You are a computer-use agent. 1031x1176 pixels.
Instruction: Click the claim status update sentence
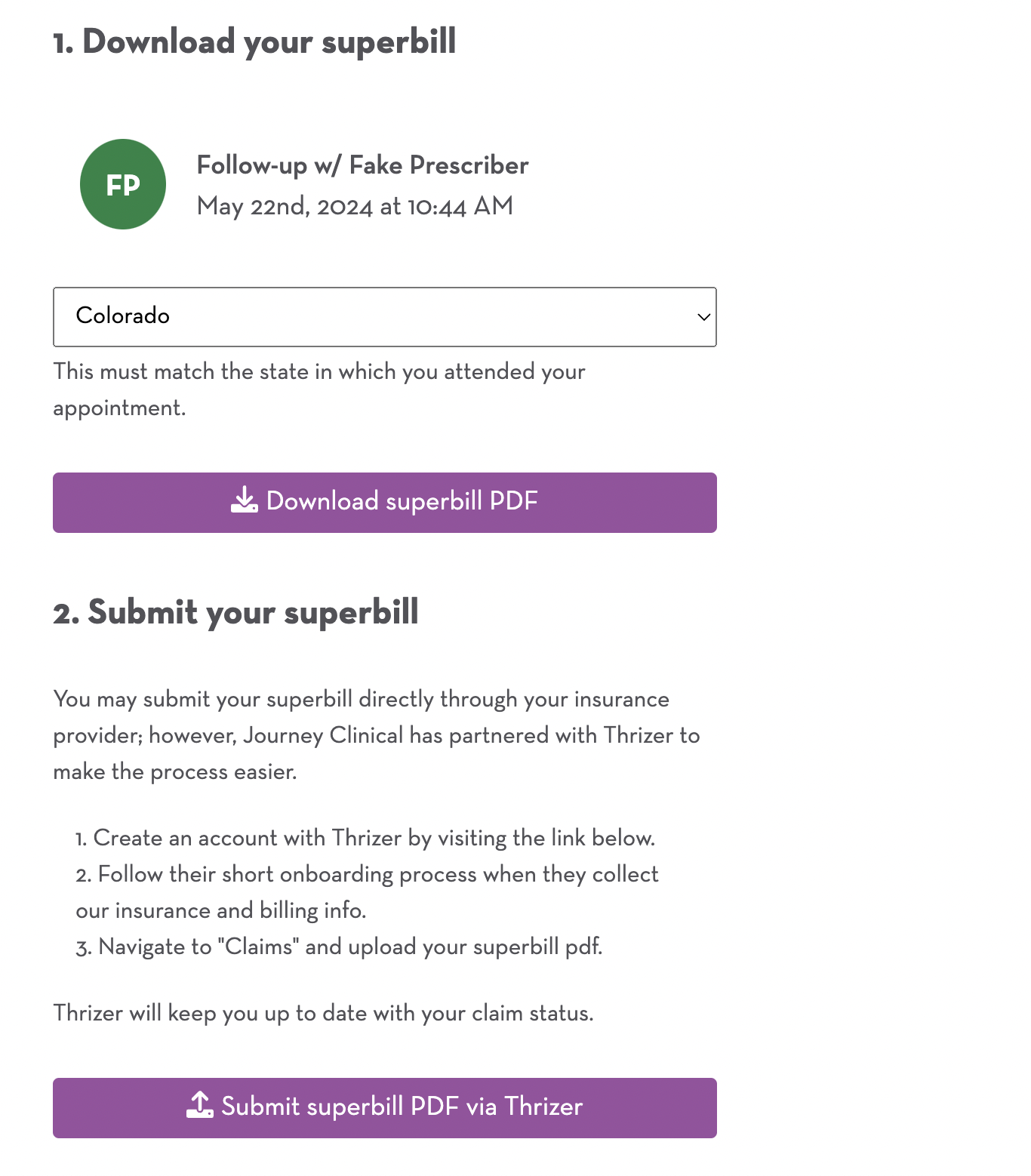pyautogui.click(x=323, y=1013)
